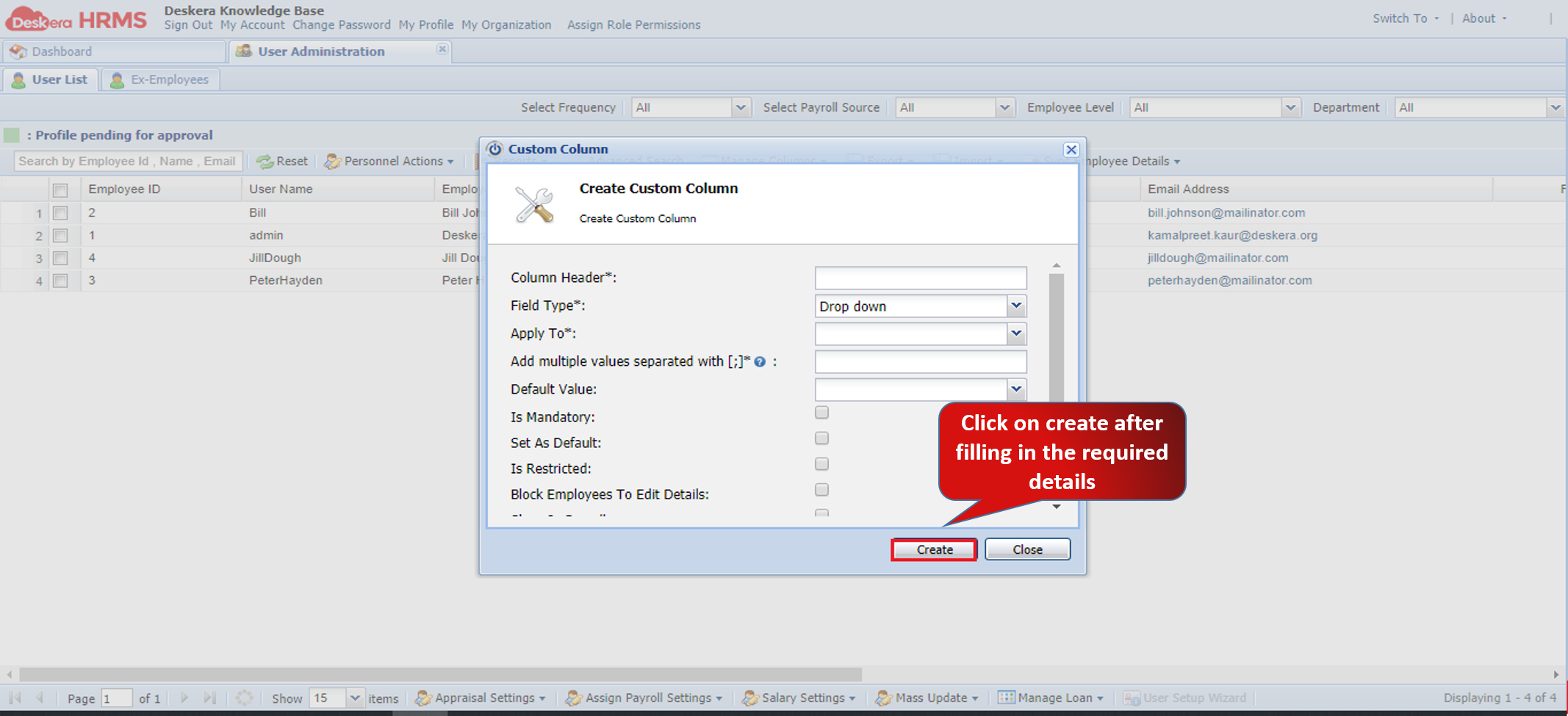Switch to the User List tab
Viewport: 1568px width, 716px height.
tap(50, 79)
